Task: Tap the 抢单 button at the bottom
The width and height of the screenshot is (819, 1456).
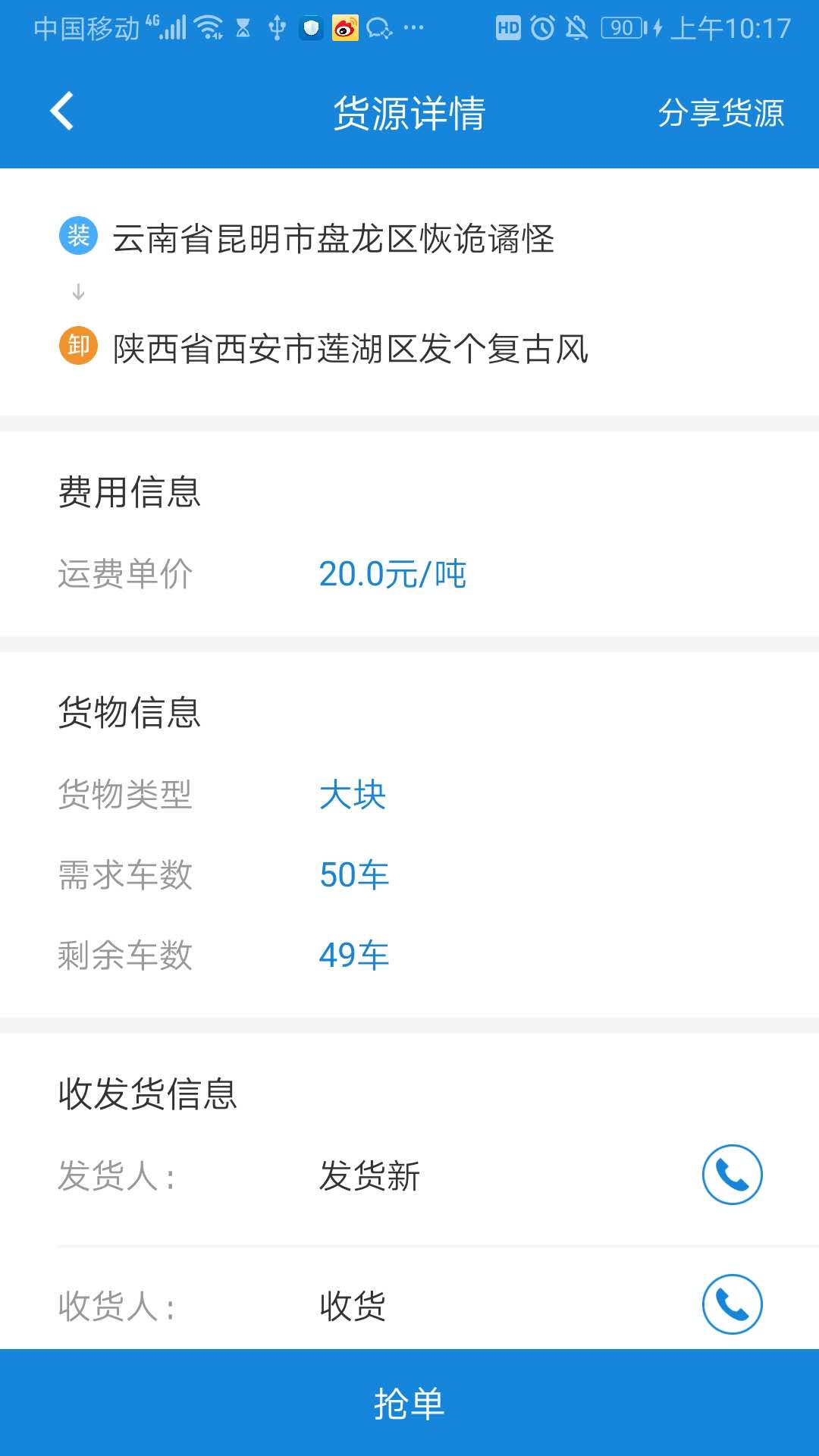Action: click(409, 1404)
